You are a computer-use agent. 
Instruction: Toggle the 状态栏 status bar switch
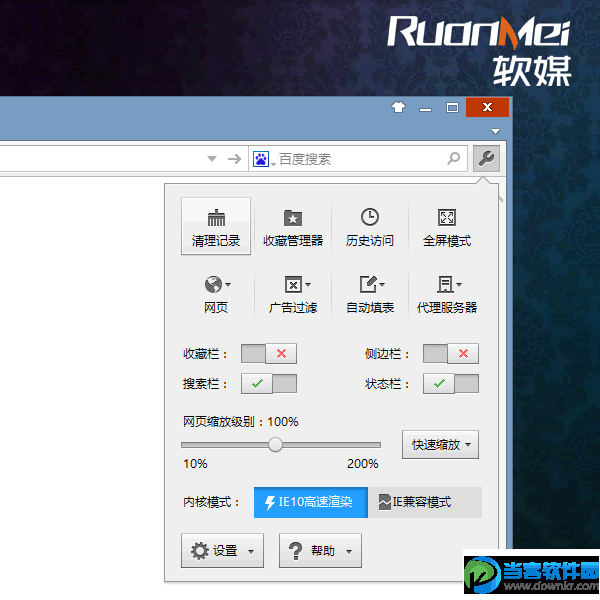coord(451,383)
